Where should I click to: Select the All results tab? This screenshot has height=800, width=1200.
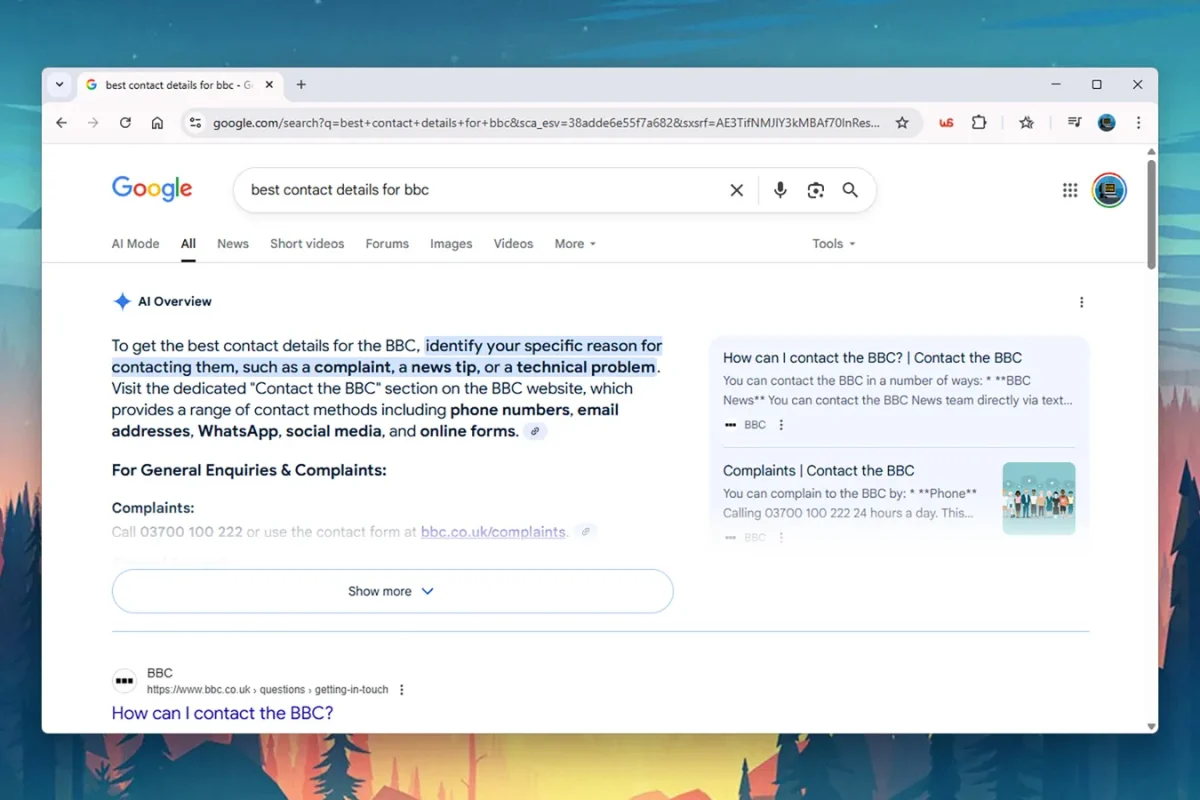[188, 244]
